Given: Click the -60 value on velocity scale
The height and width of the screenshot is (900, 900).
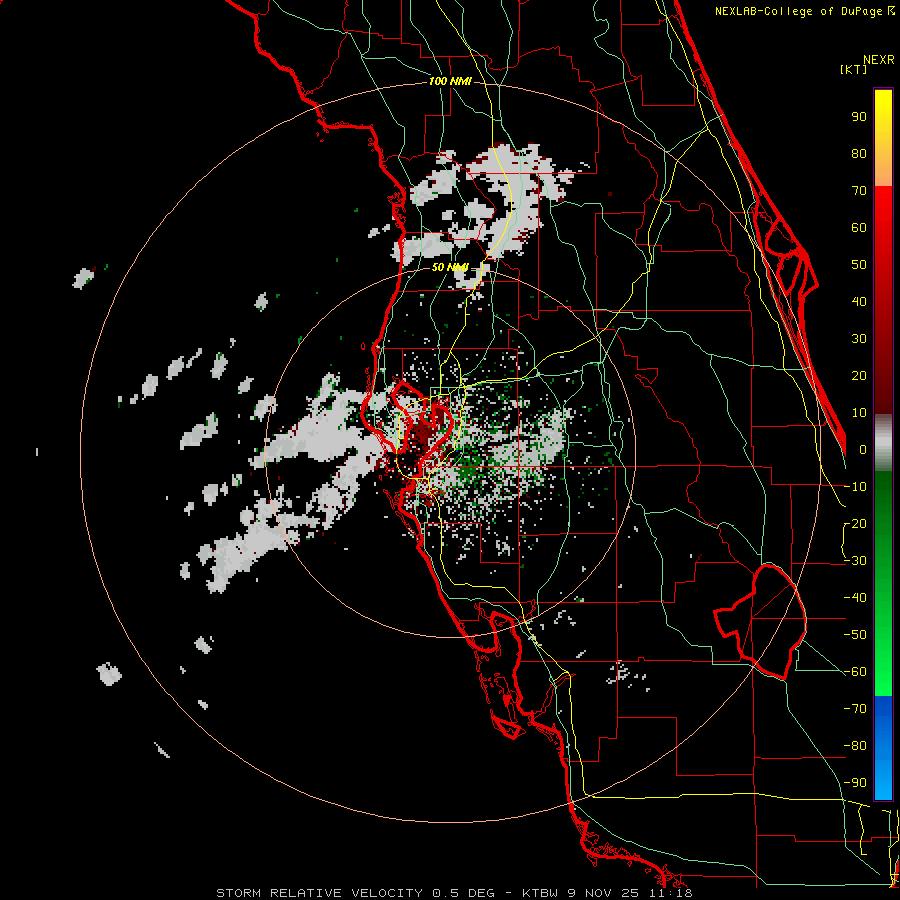Looking at the screenshot, I should point(855,672).
